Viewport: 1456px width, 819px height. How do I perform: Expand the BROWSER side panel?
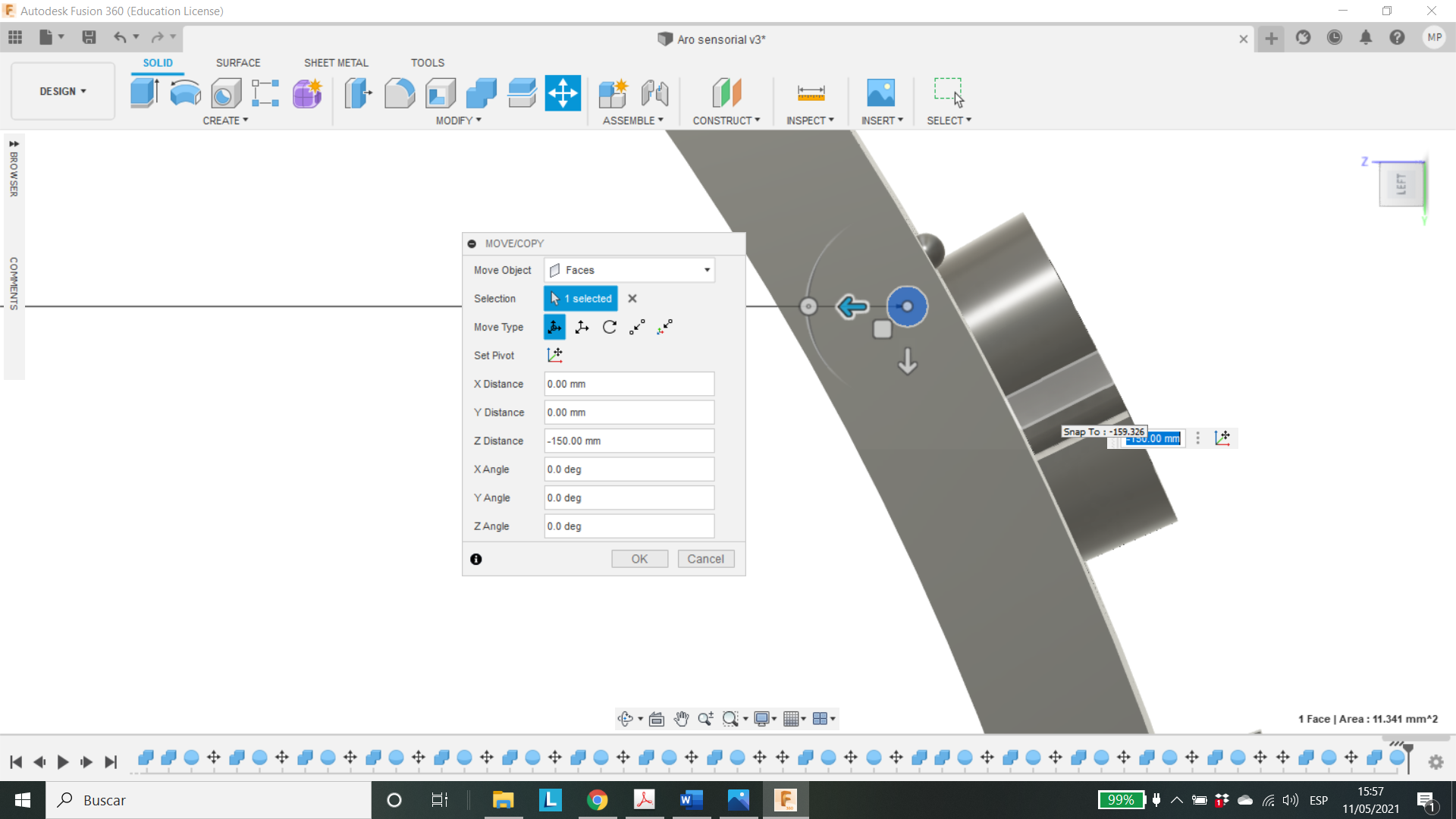[14, 167]
